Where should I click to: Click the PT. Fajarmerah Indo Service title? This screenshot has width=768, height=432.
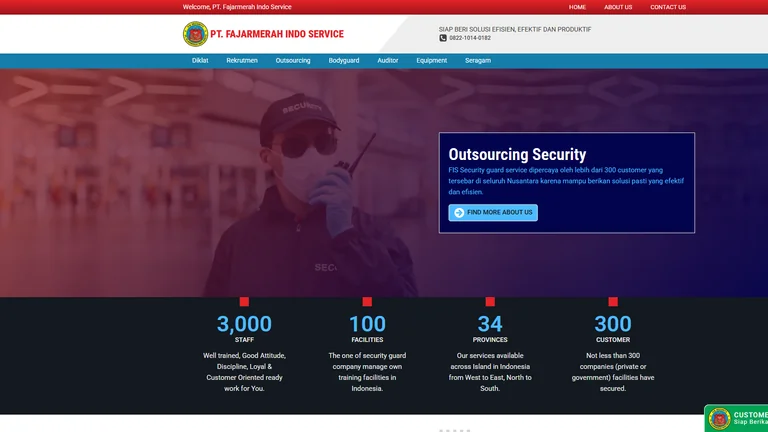click(277, 34)
